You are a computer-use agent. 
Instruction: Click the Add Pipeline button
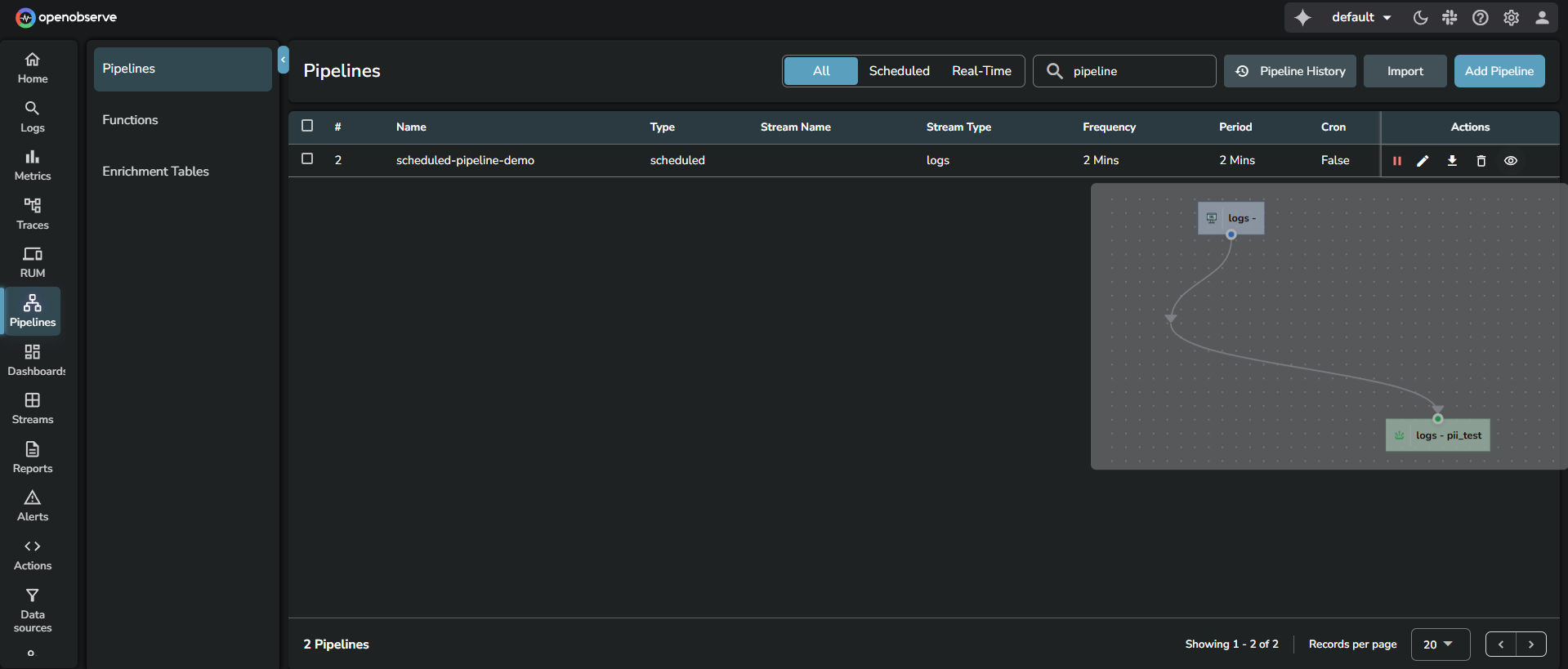(x=1499, y=71)
